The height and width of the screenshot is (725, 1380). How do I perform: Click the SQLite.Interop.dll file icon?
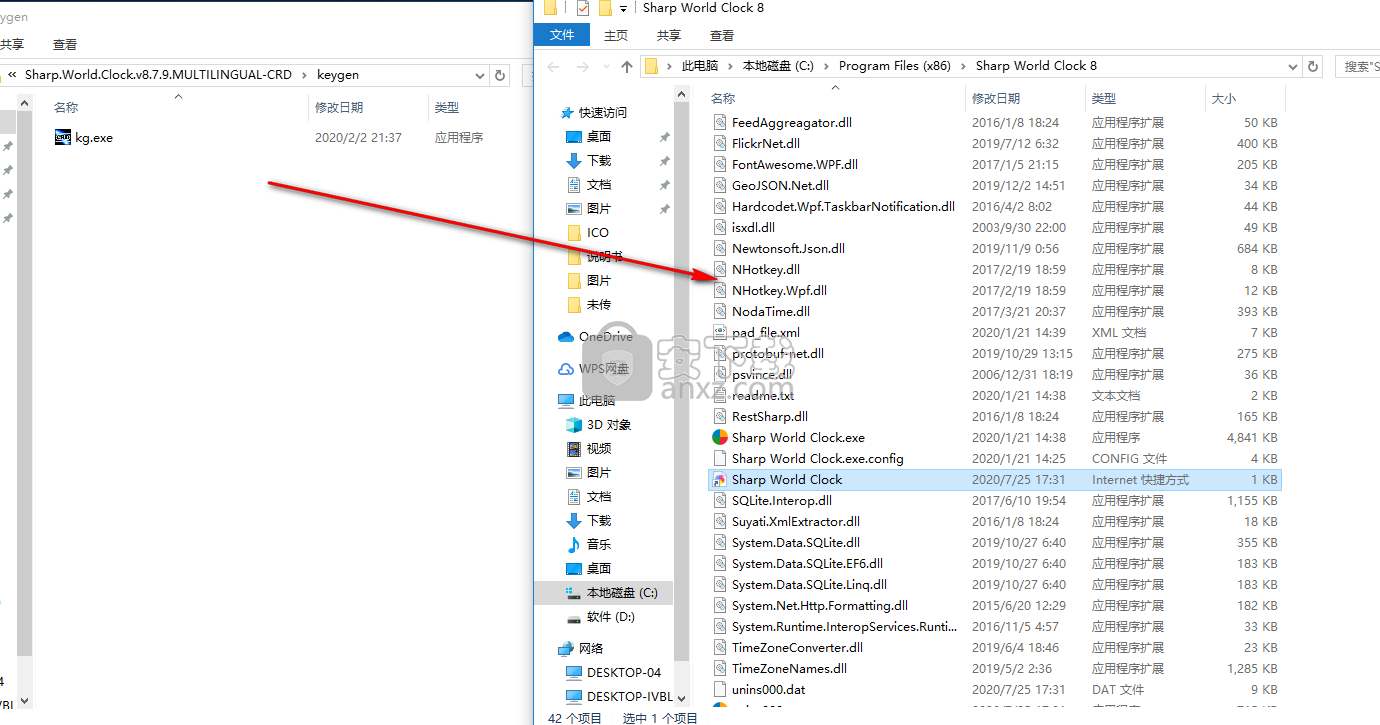click(719, 501)
